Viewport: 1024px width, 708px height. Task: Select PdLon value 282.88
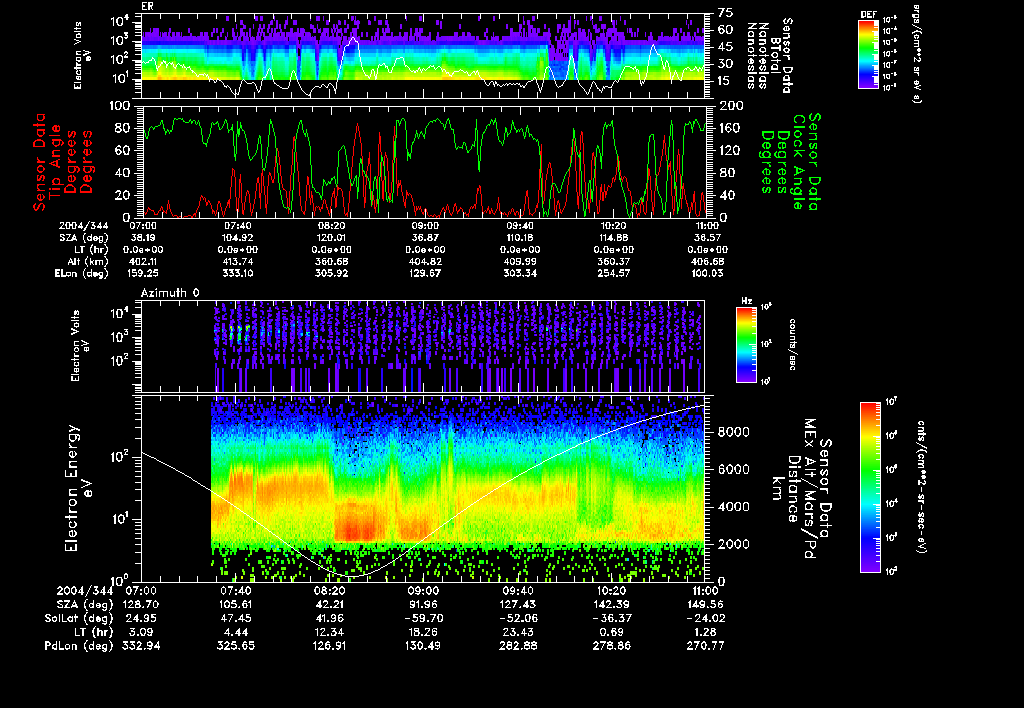coord(518,646)
